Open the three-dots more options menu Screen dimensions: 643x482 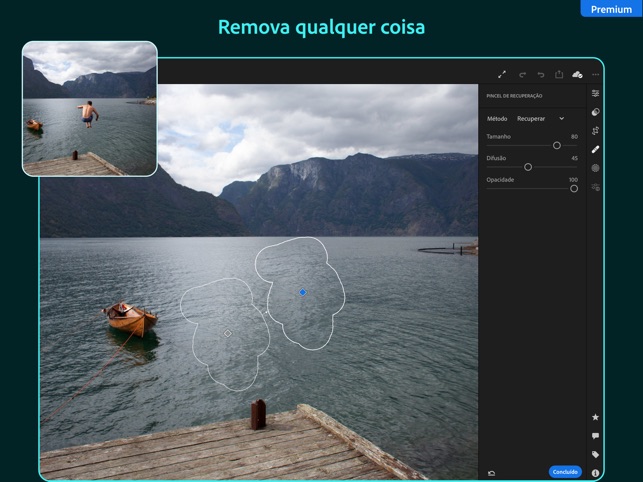pyautogui.click(x=596, y=74)
